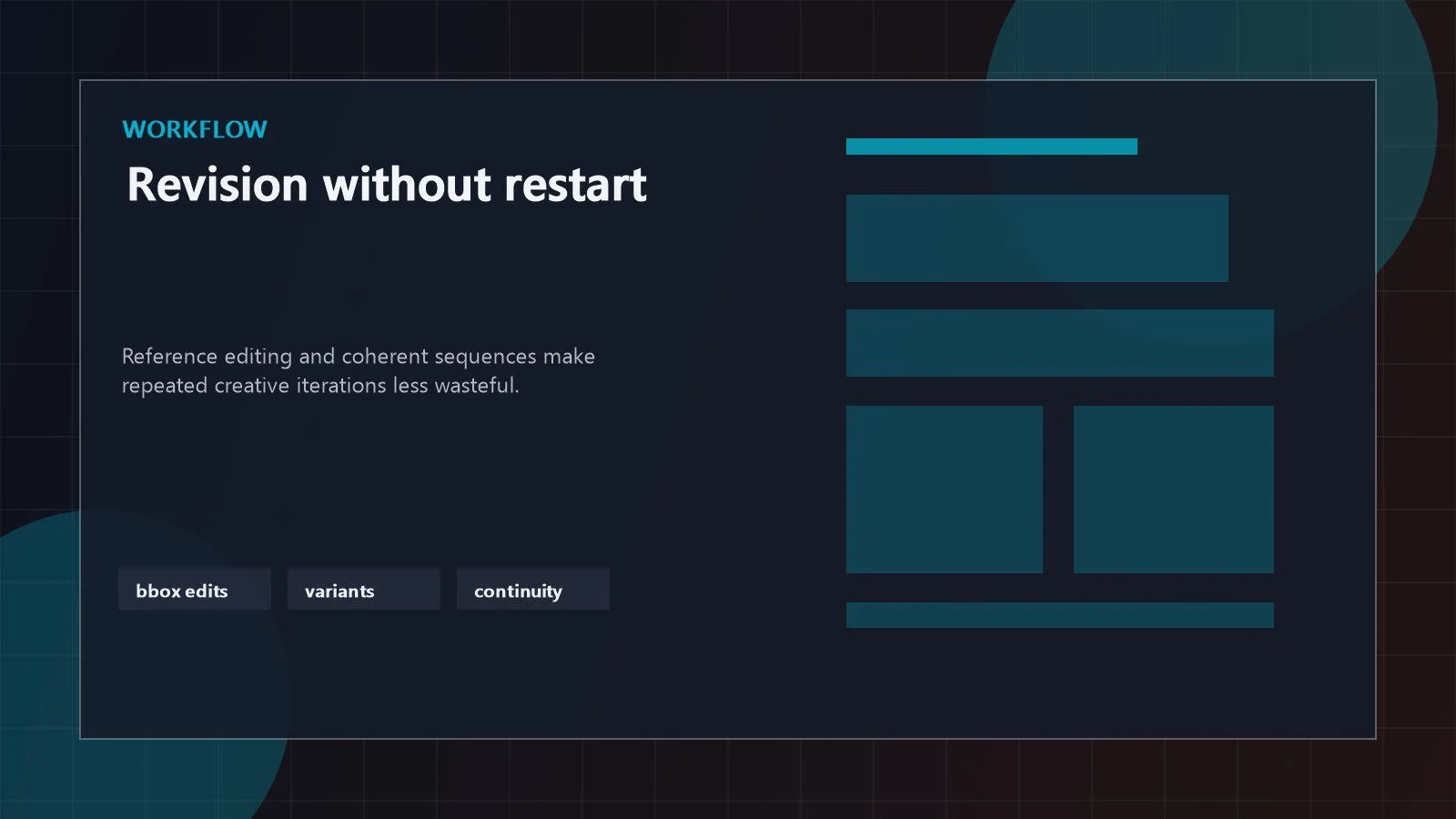
Task: Click the 'WORKFLOW' label
Action: [x=195, y=129]
